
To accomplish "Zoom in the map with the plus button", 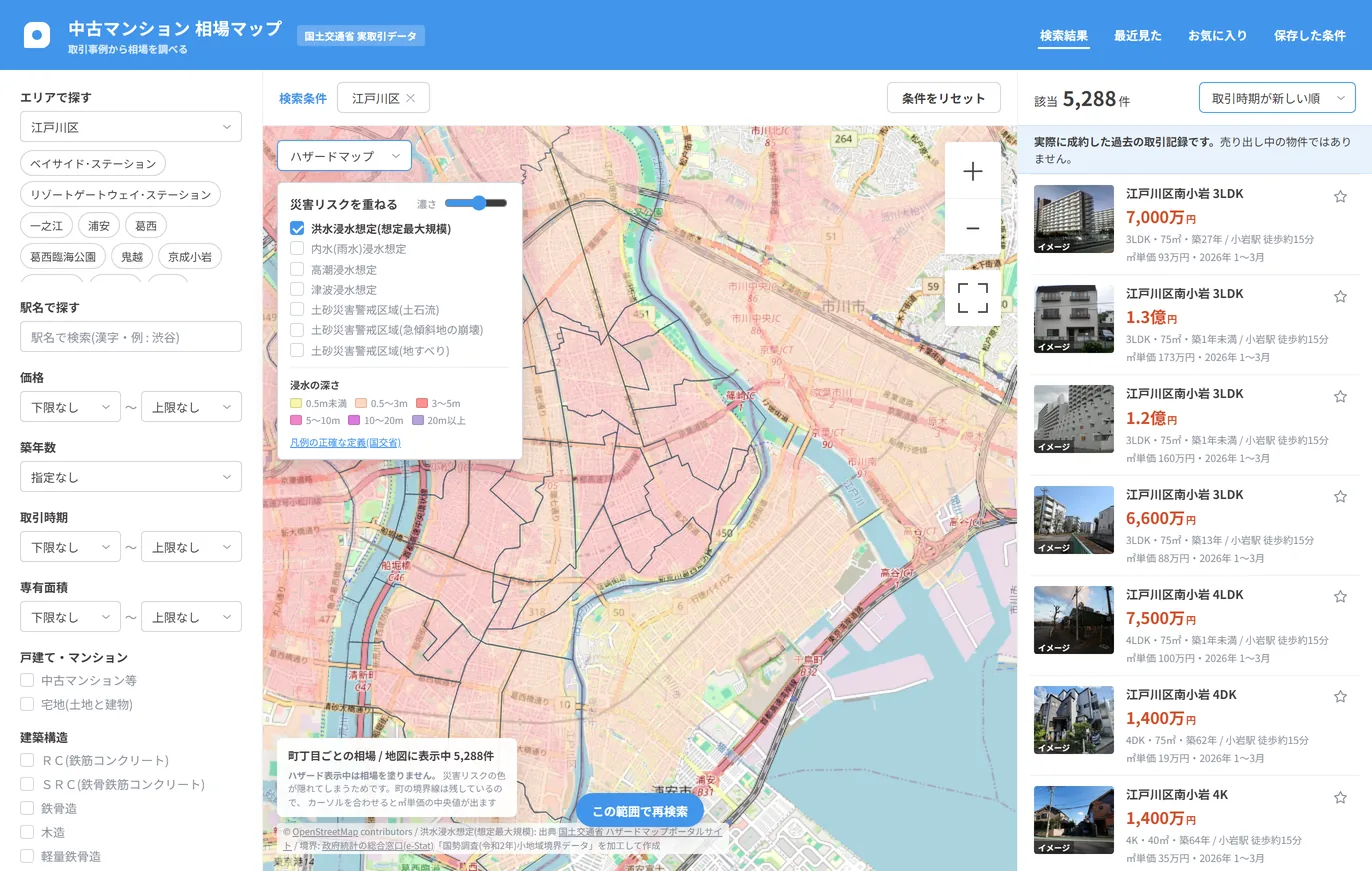I will [973, 171].
